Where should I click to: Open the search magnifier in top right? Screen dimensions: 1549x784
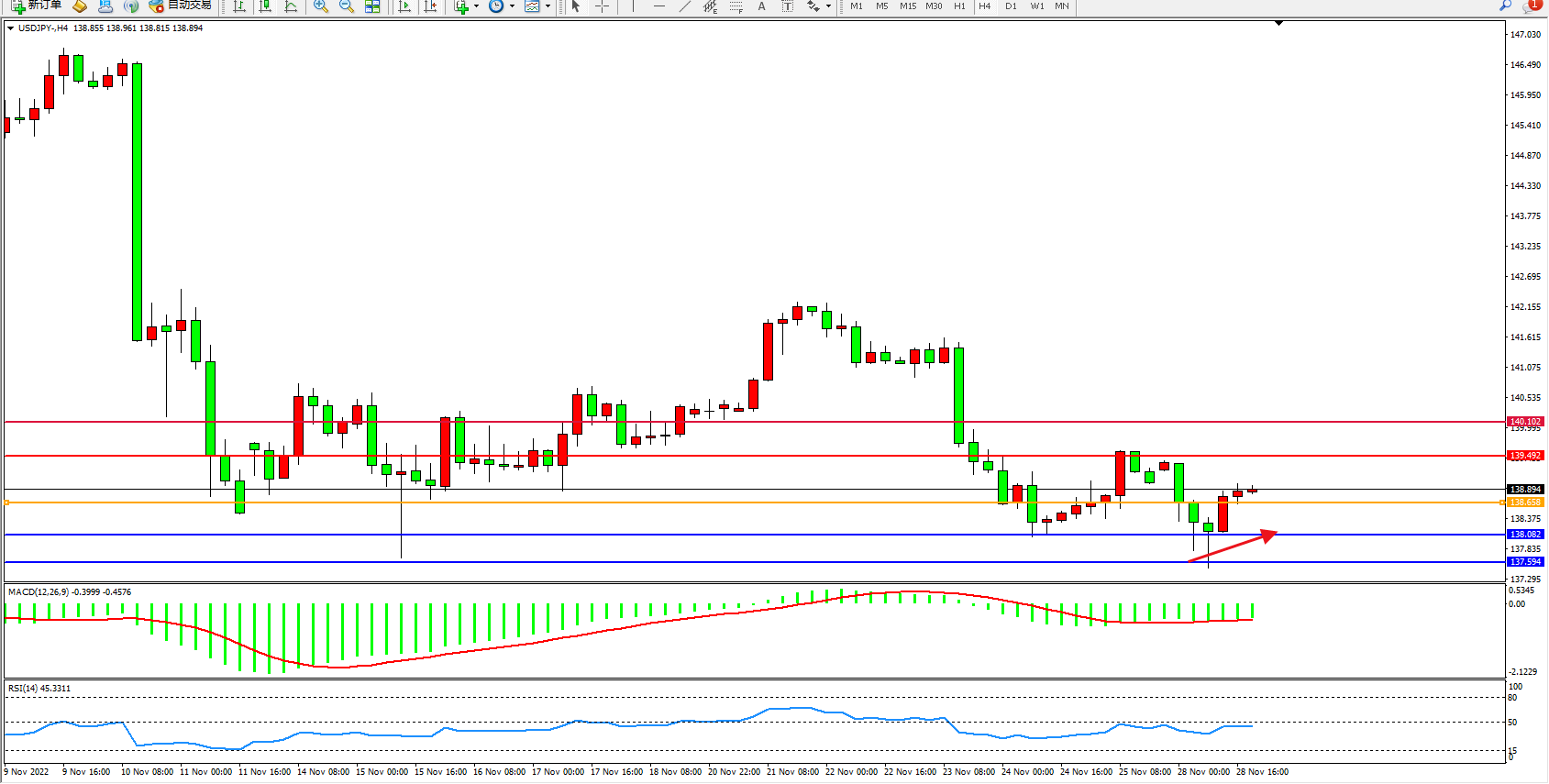(x=1505, y=6)
